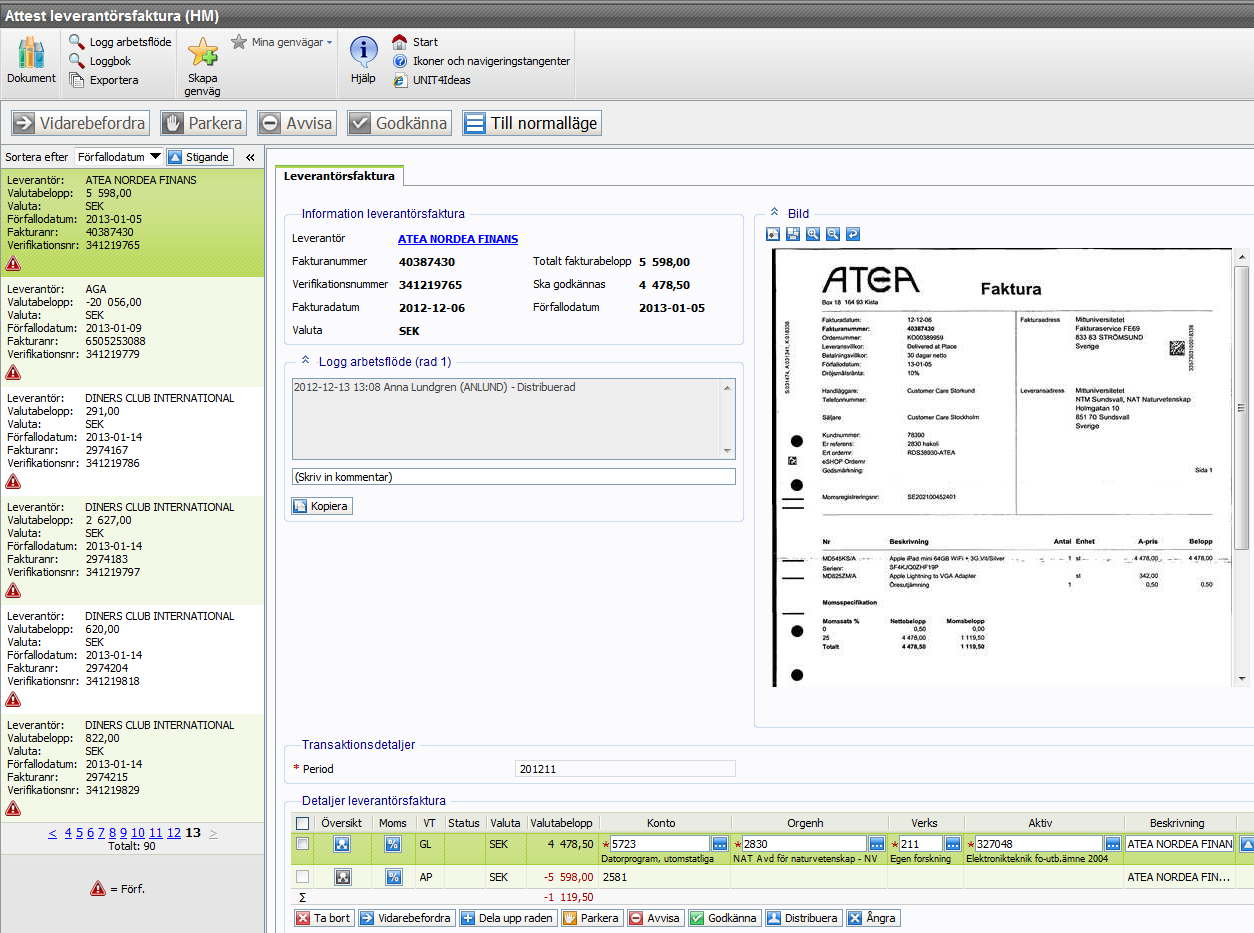Open Logg arbetsflöde from the toolbar
1254x933 pixels.
120,42
